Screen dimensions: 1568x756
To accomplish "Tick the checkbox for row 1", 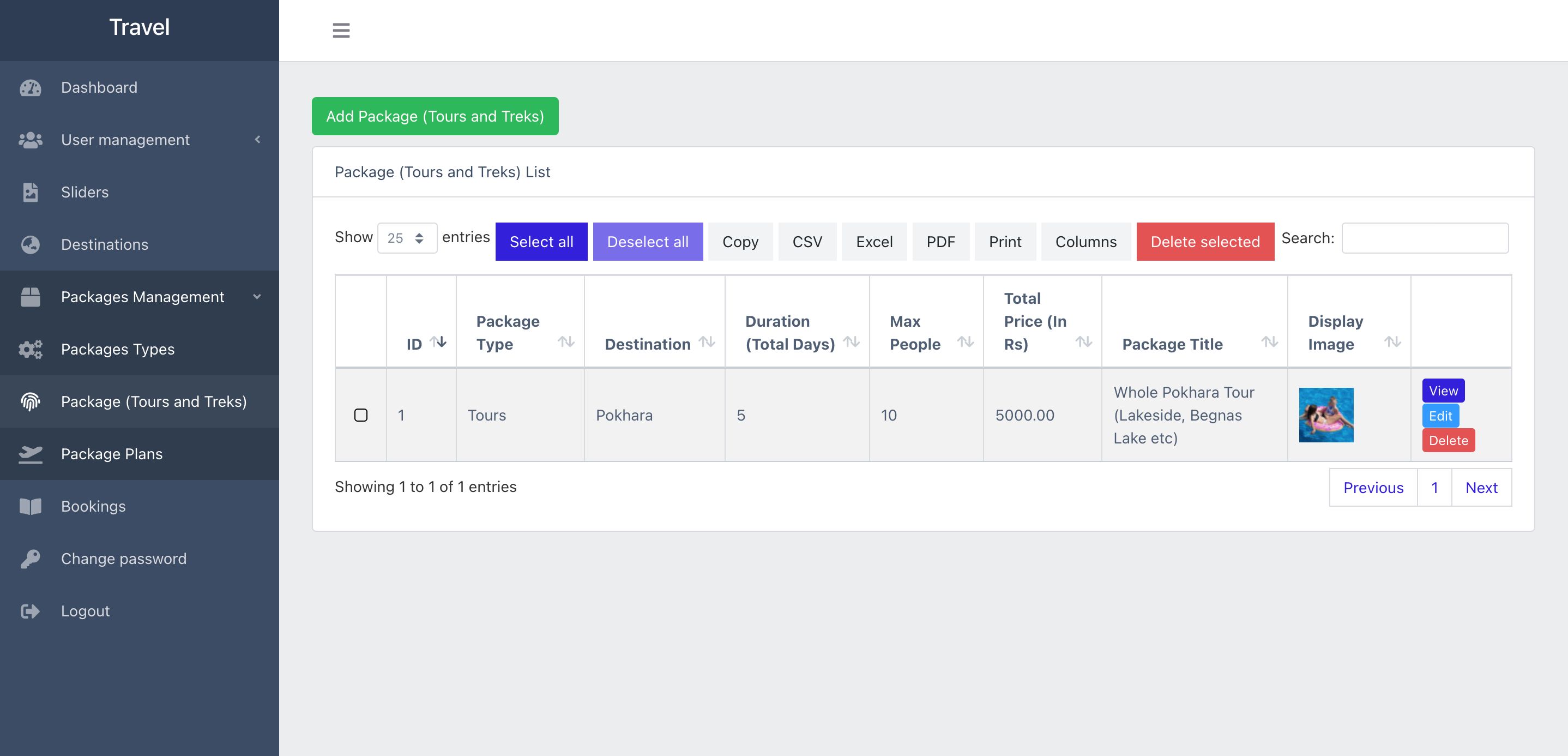I will coord(361,416).
